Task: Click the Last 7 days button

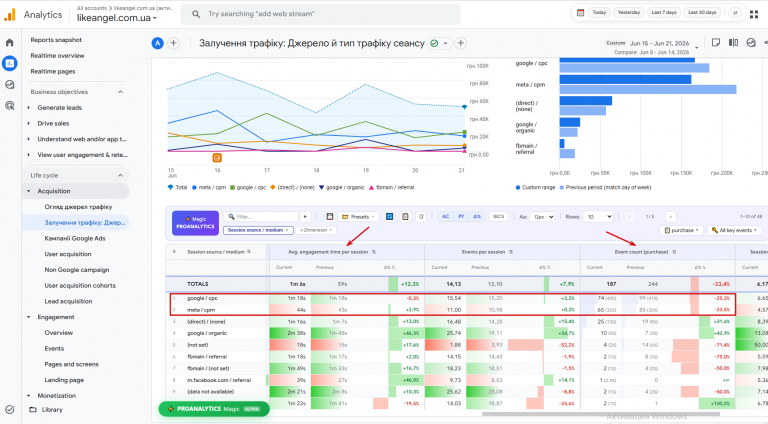Action: [664, 13]
